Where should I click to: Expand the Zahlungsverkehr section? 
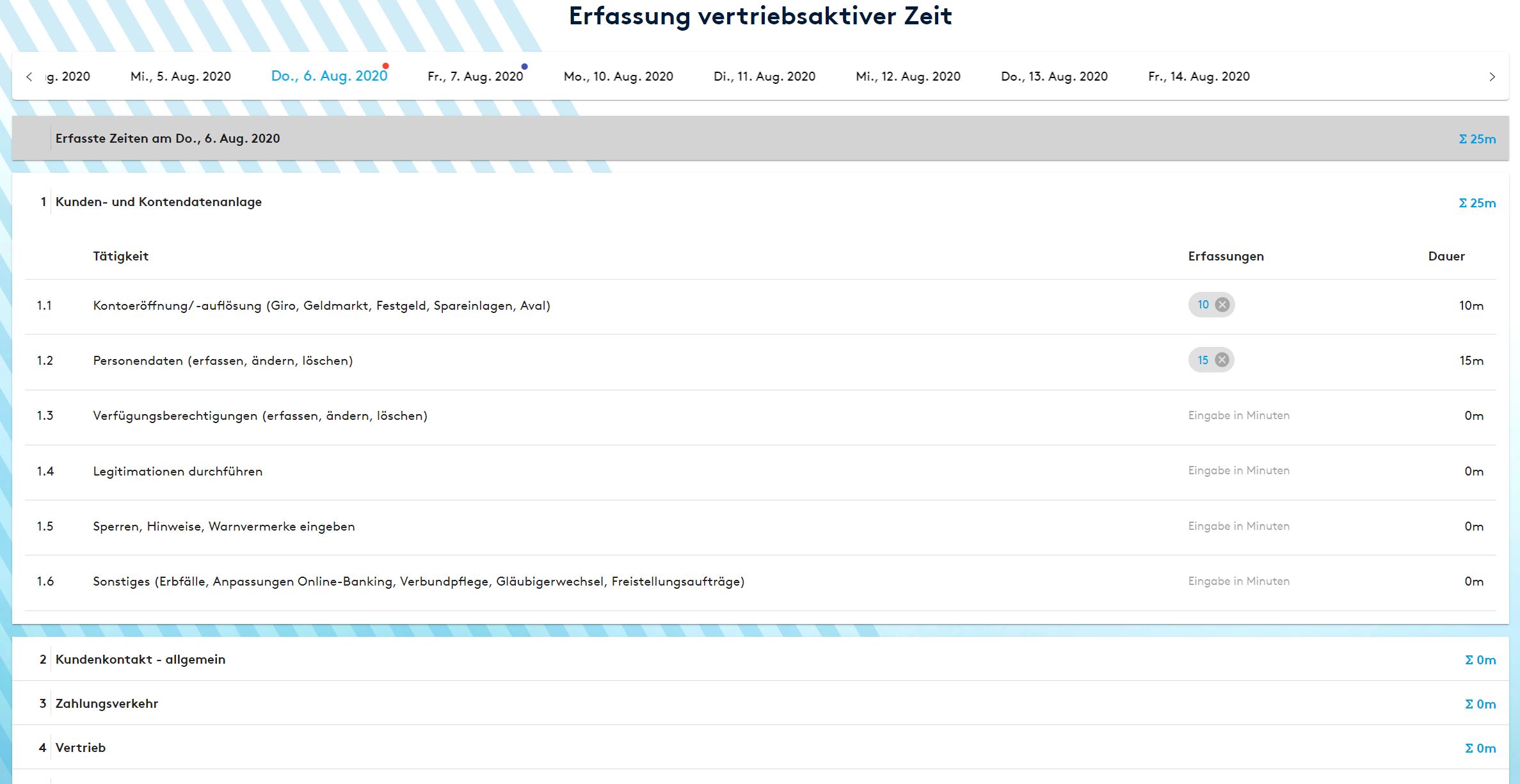(107, 703)
